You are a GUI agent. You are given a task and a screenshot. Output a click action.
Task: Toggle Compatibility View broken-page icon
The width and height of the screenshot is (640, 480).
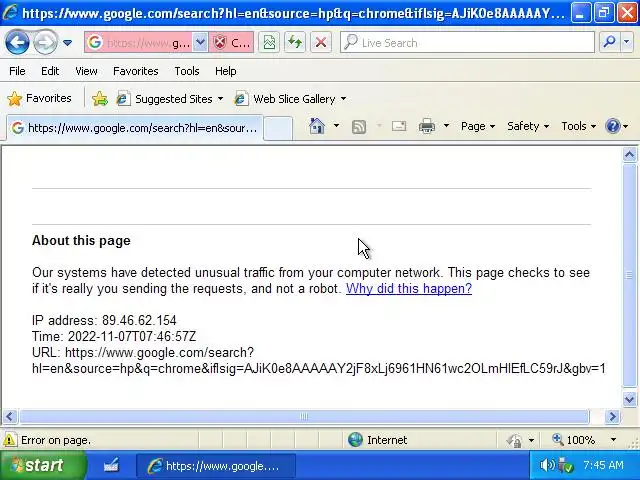pos(269,42)
